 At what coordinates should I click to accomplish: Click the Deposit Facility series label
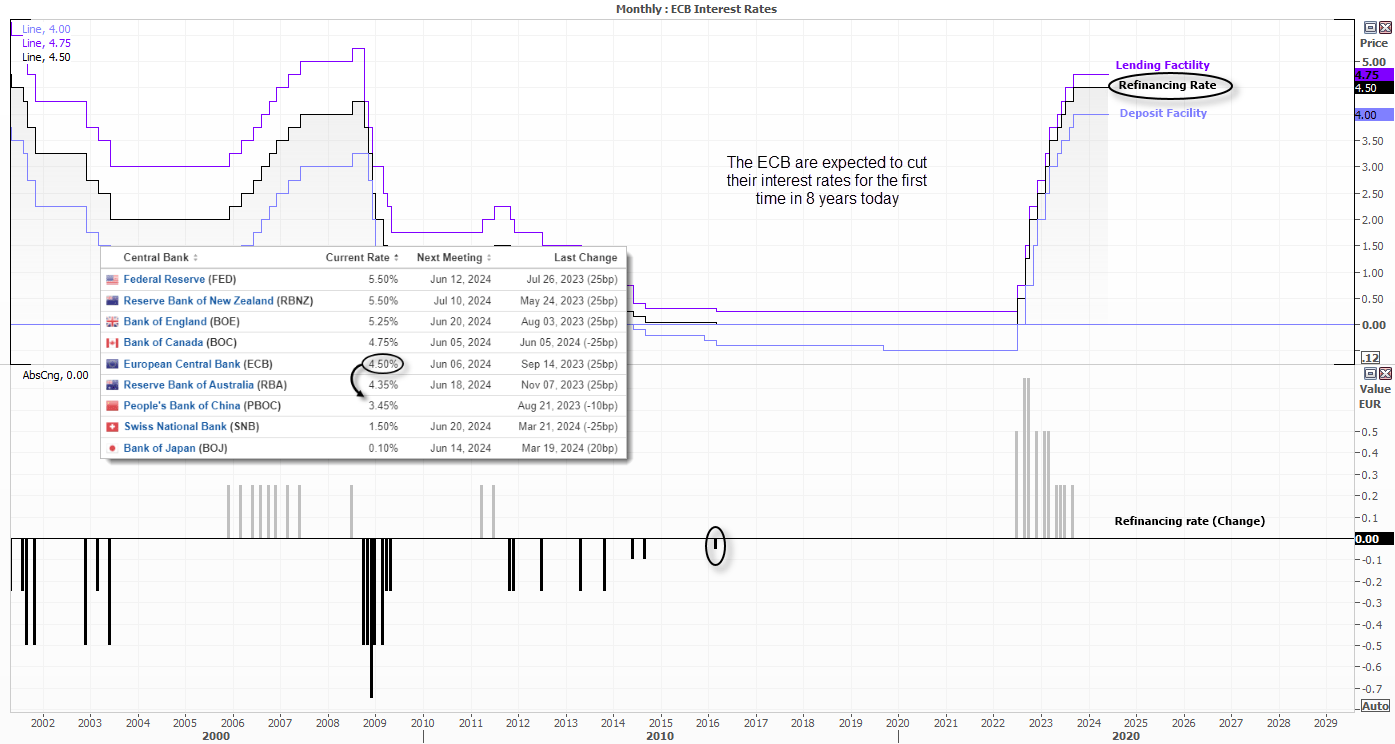pos(1163,113)
